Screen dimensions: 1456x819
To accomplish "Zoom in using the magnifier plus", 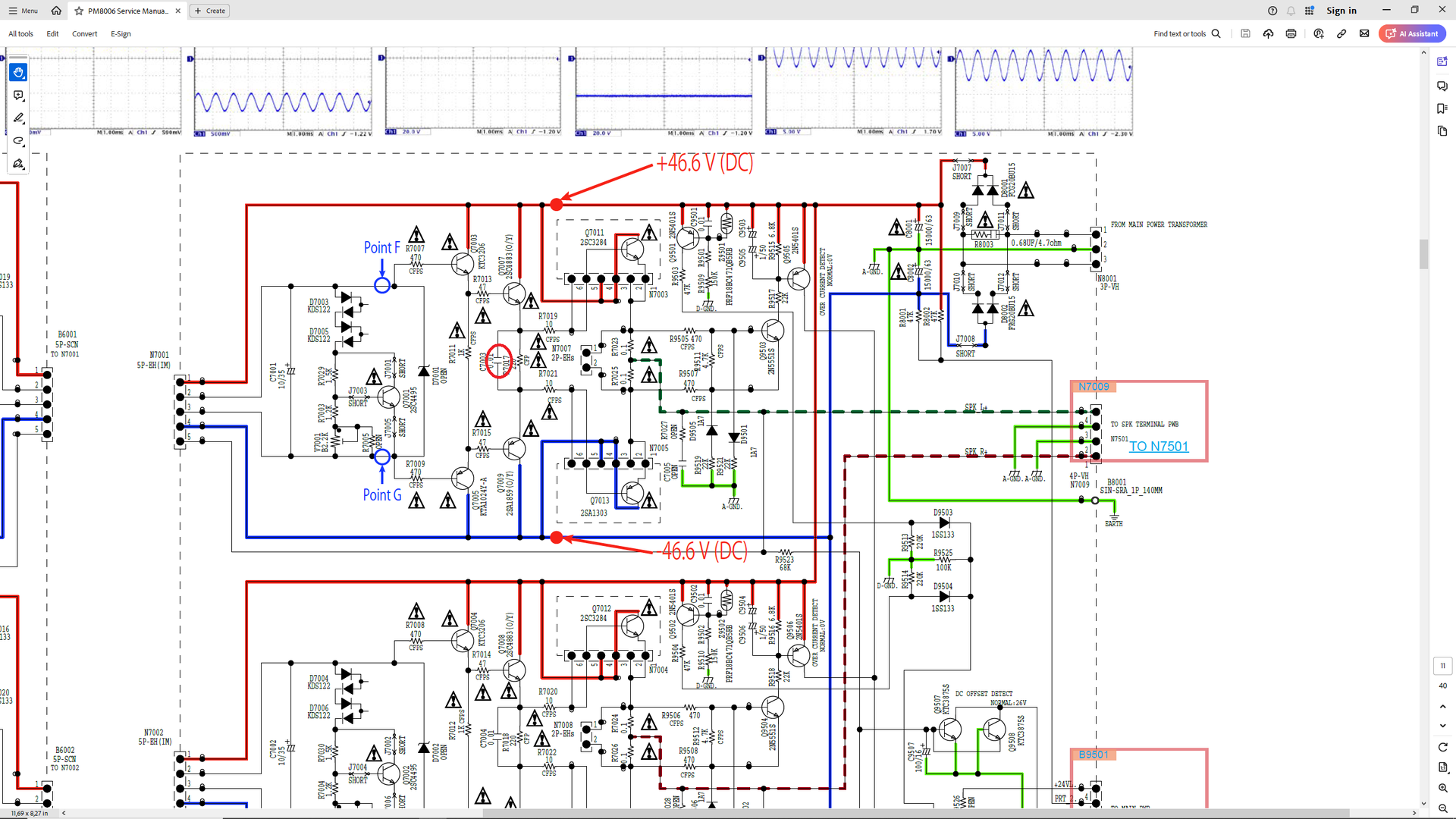I will [1442, 788].
